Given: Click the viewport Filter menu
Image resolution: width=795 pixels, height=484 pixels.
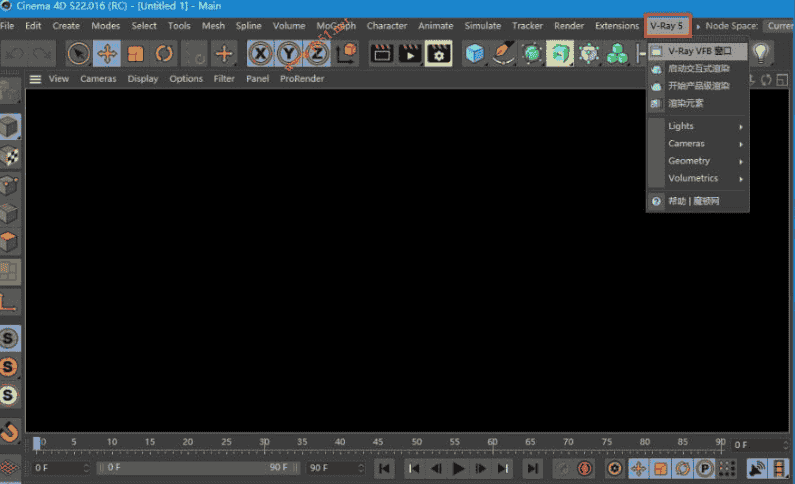Looking at the screenshot, I should tap(224, 78).
